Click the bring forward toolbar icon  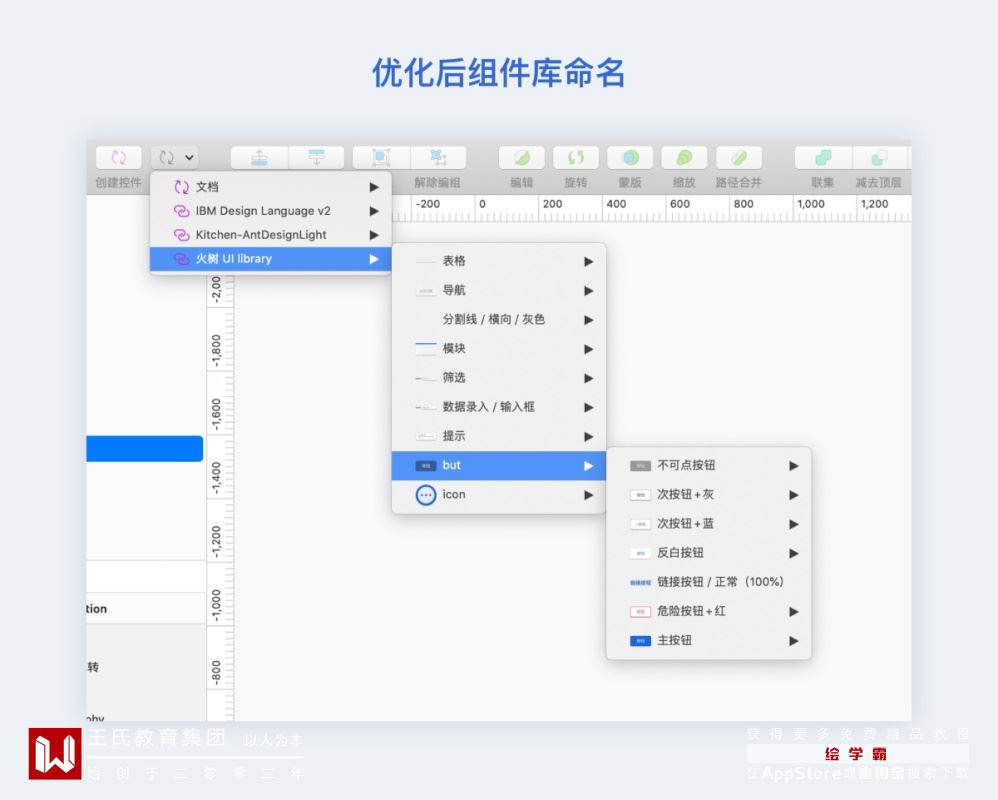(x=259, y=157)
